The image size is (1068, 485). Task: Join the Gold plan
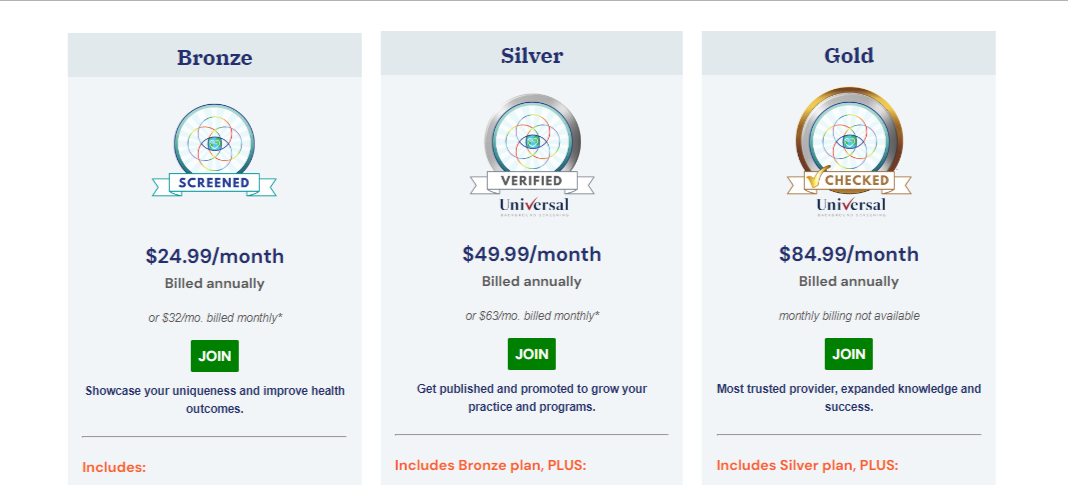pyautogui.click(x=849, y=354)
